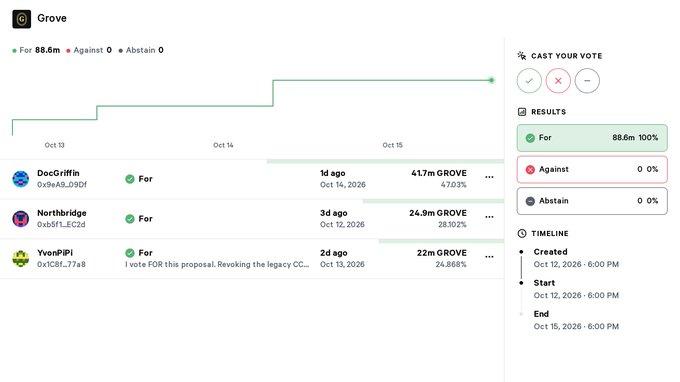
Task: Click the Grove logo icon
Action: pos(22,19)
